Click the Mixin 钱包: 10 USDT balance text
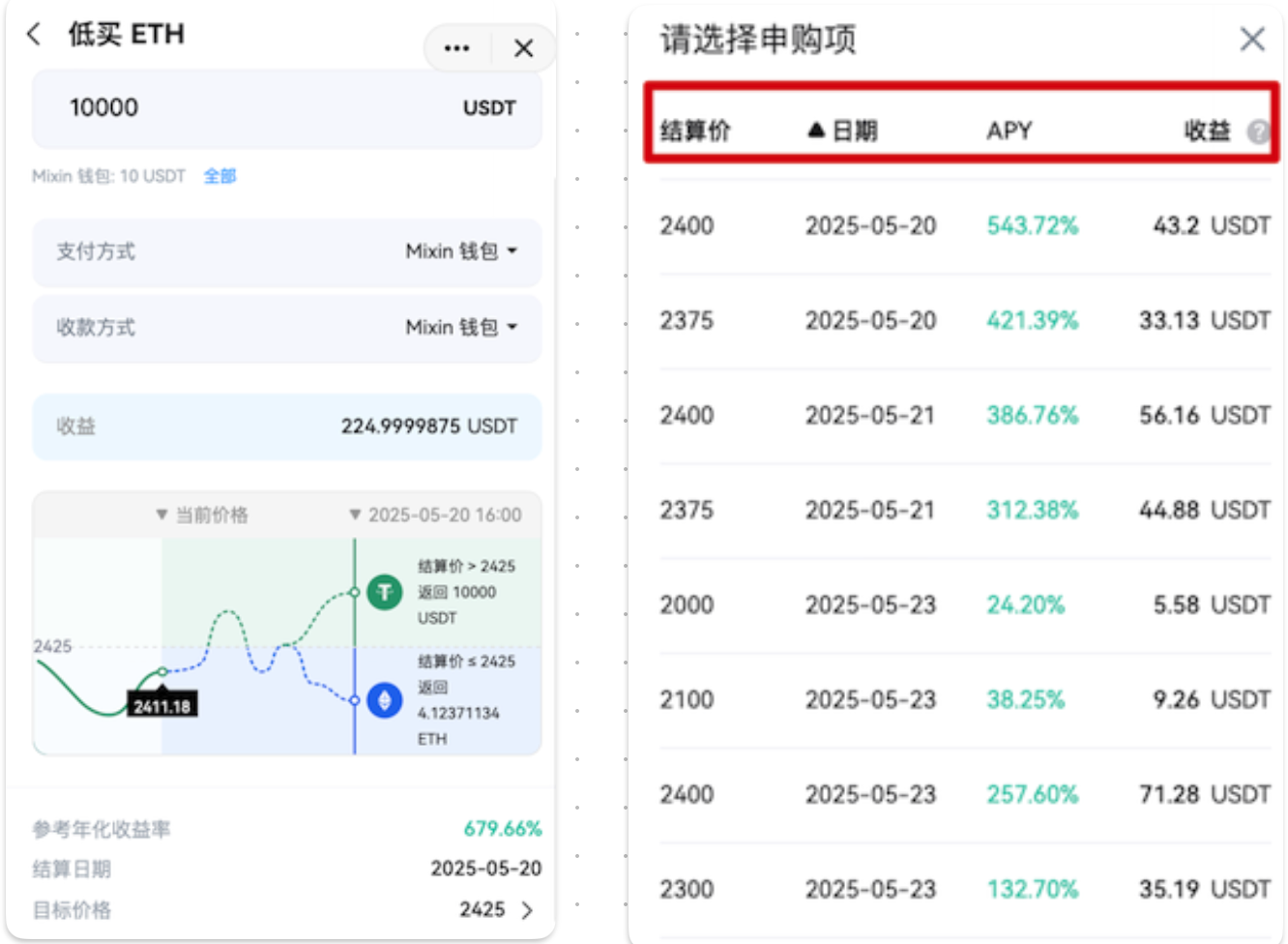 click(108, 176)
